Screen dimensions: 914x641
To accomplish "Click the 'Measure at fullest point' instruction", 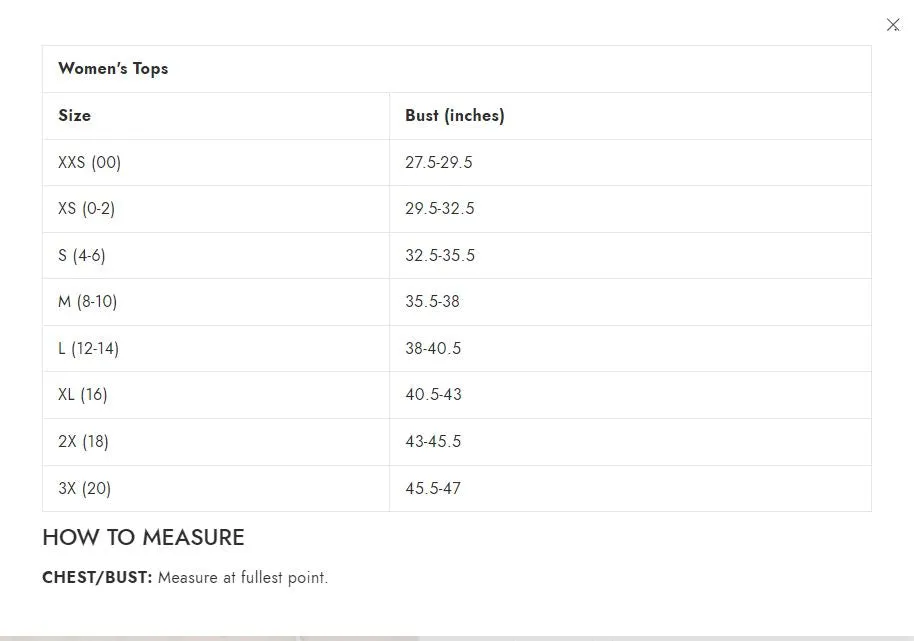I will tap(243, 577).
